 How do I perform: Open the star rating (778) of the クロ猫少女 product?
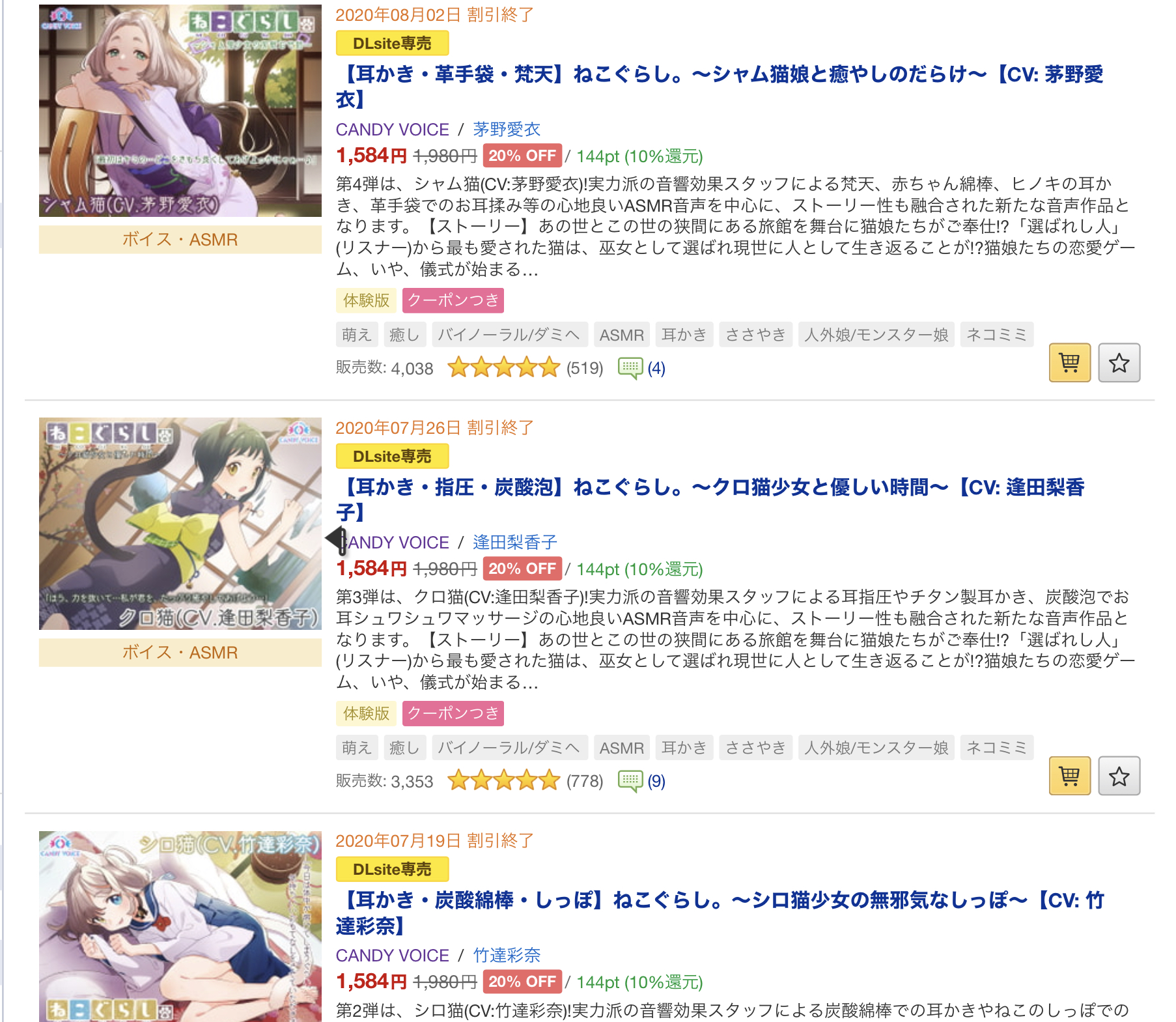(525, 781)
